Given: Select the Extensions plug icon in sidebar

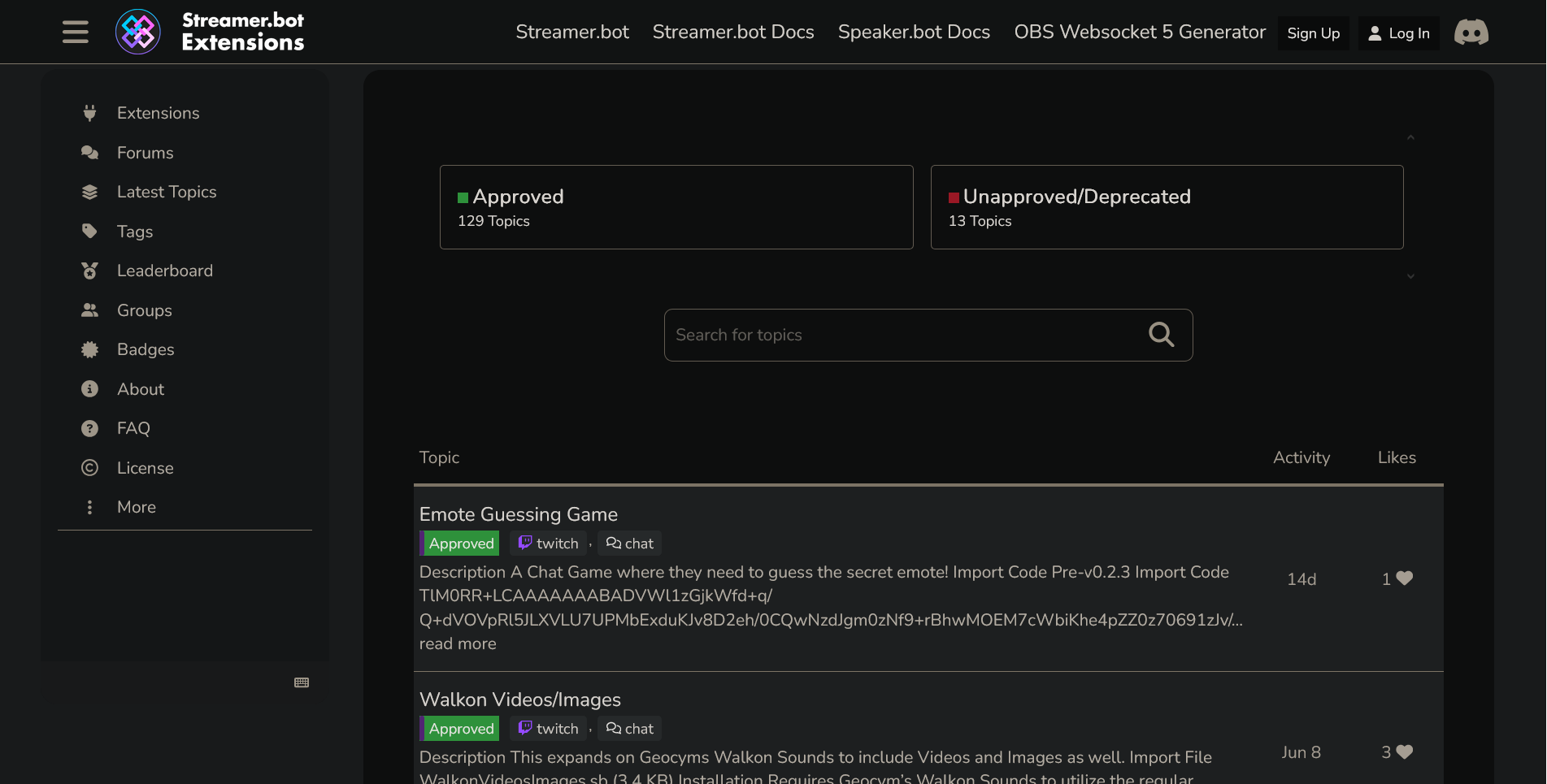Looking at the screenshot, I should click(89, 113).
